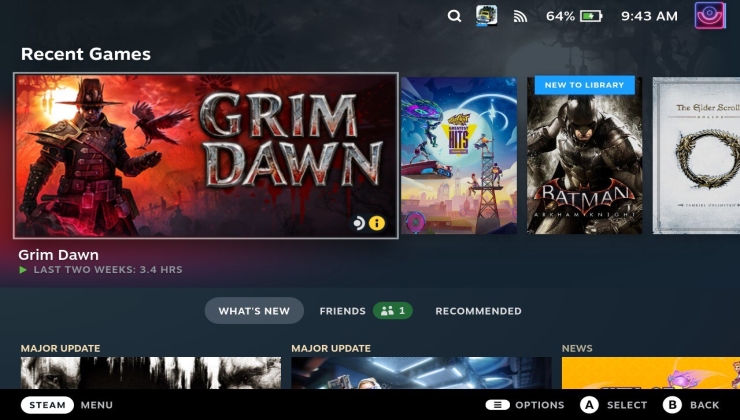Click the green play arrow under Grim Dawn

pos(23,270)
